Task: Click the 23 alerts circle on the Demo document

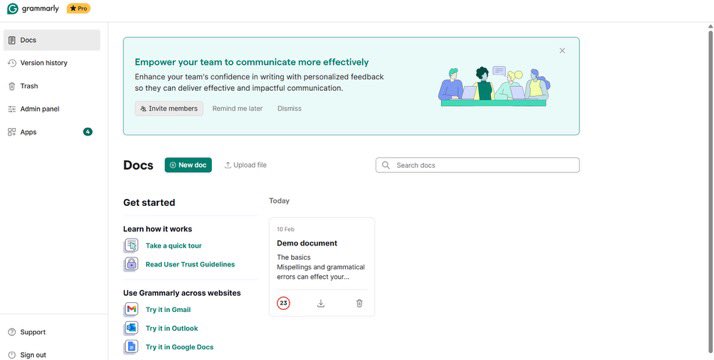Action: pyautogui.click(x=283, y=303)
